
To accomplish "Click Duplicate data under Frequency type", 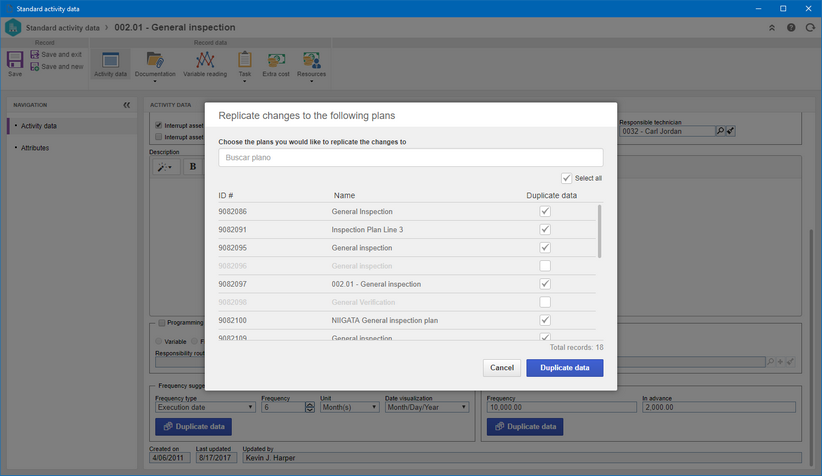I will coord(193,427).
